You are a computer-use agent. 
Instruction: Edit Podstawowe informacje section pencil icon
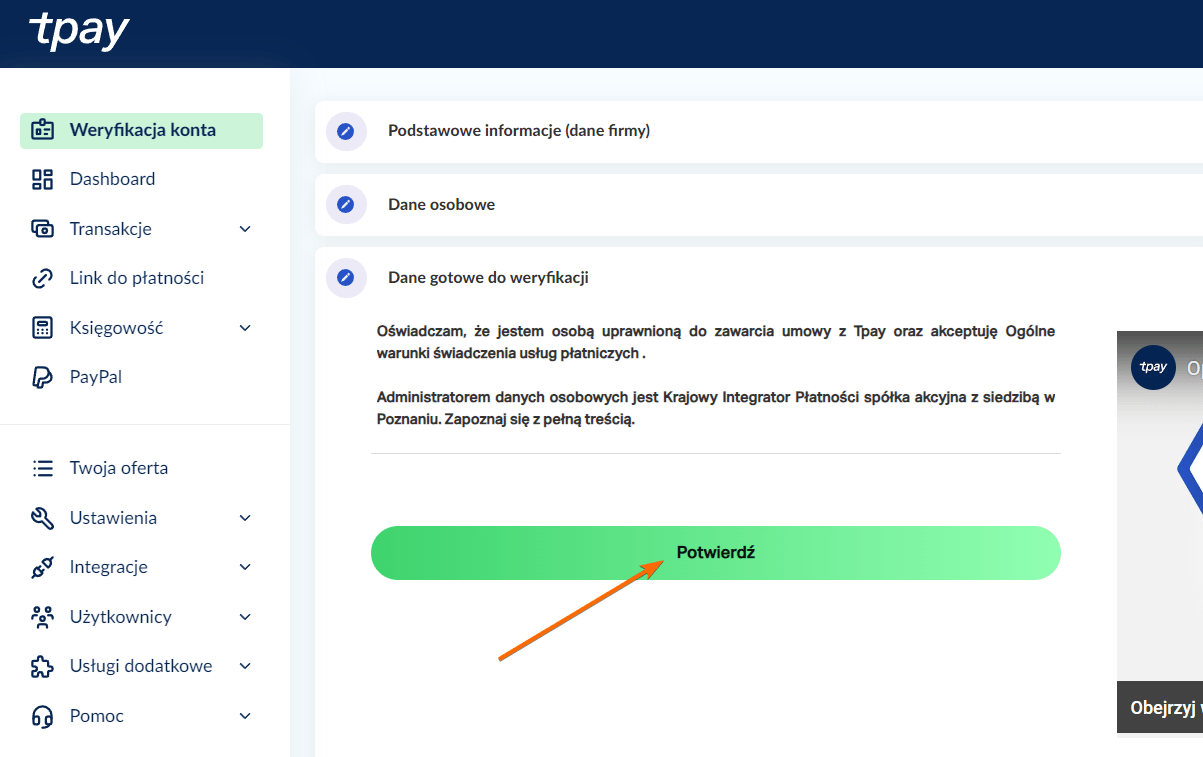click(346, 131)
